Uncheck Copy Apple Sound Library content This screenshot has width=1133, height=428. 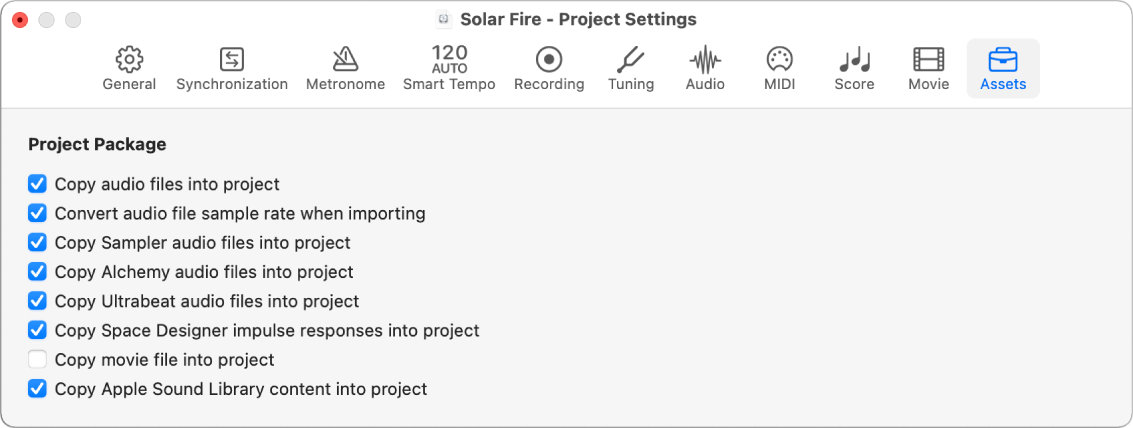click(x=38, y=389)
